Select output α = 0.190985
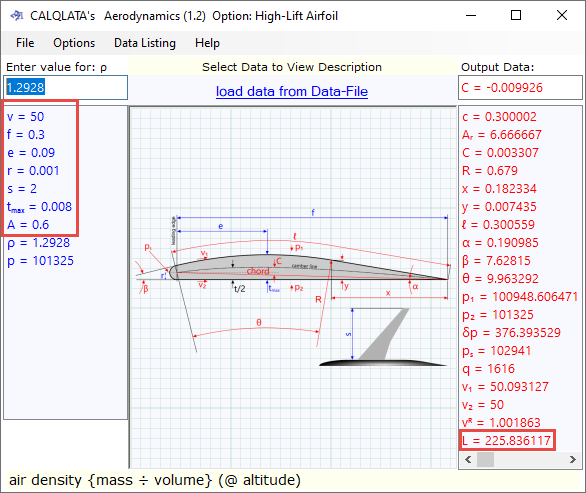The width and height of the screenshot is (586, 493). tap(500, 243)
